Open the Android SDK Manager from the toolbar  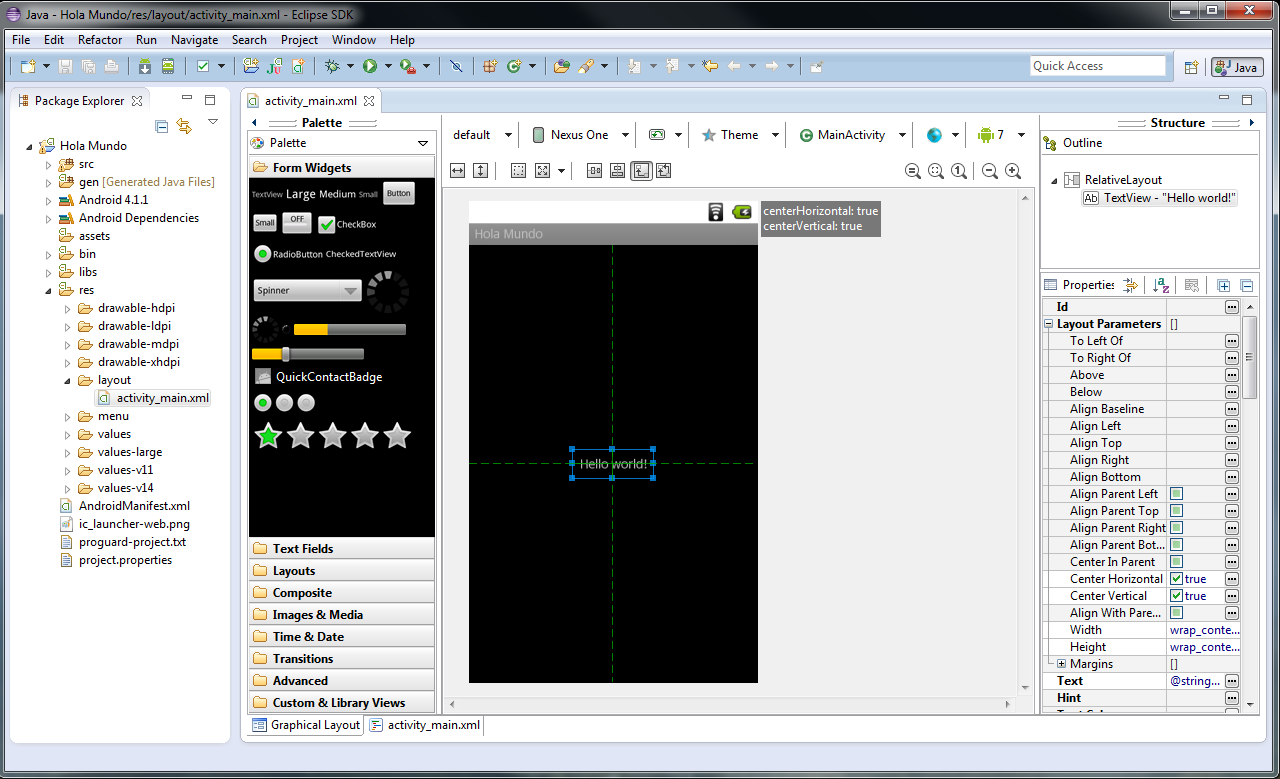[x=145, y=67]
